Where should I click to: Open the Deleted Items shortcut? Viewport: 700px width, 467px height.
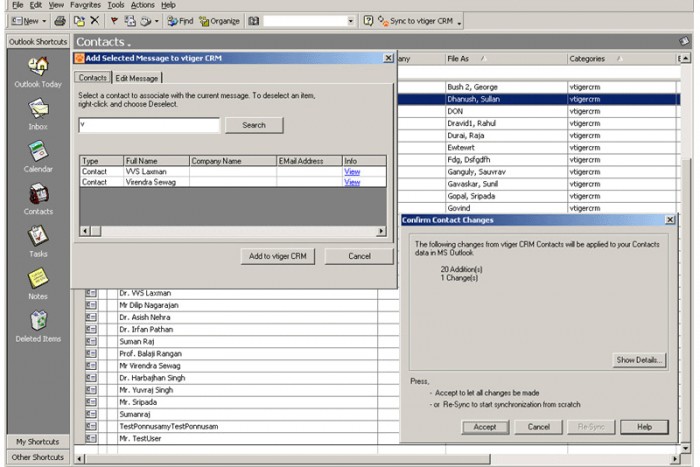tap(38, 327)
